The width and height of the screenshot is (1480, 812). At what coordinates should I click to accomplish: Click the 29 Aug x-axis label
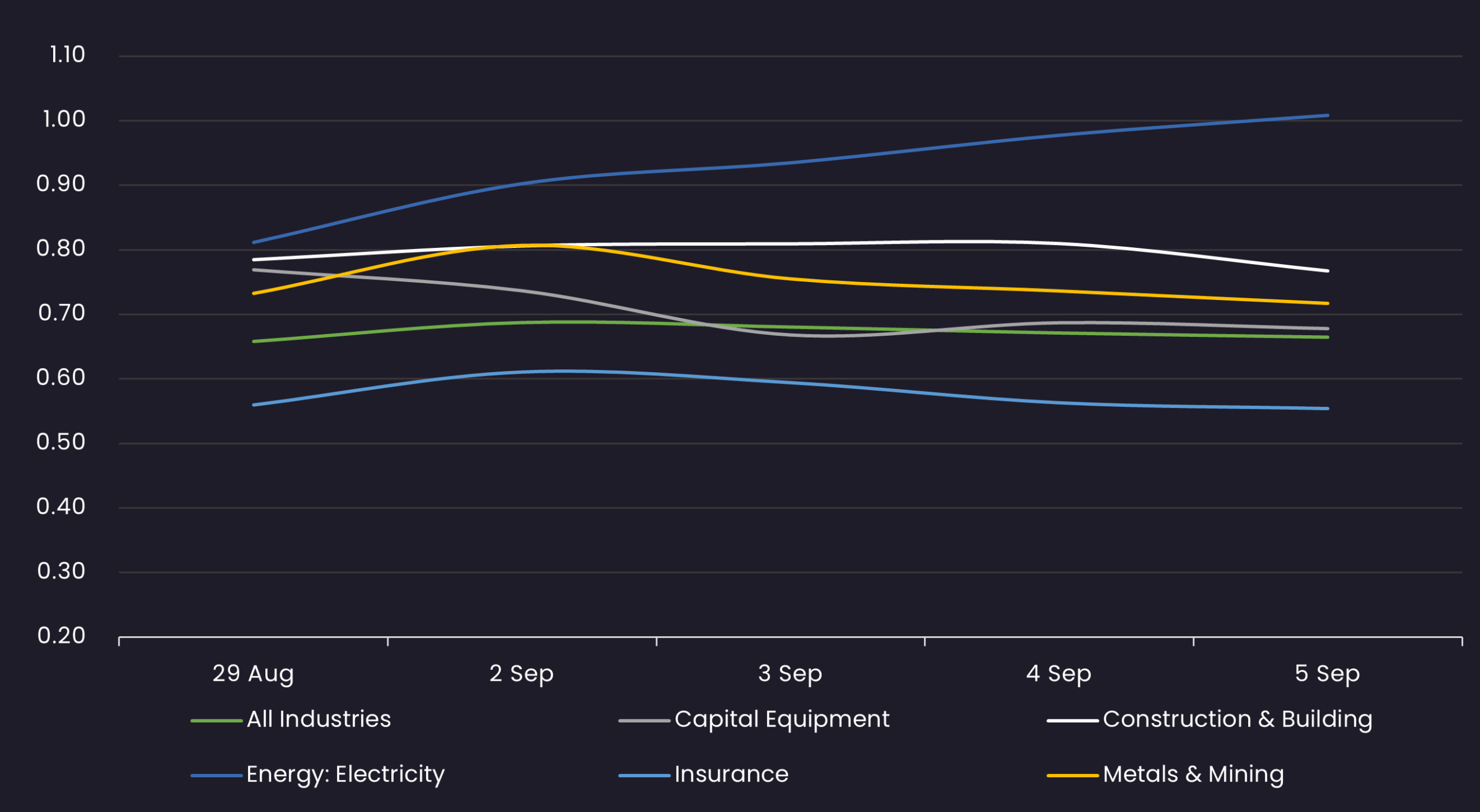click(x=253, y=674)
